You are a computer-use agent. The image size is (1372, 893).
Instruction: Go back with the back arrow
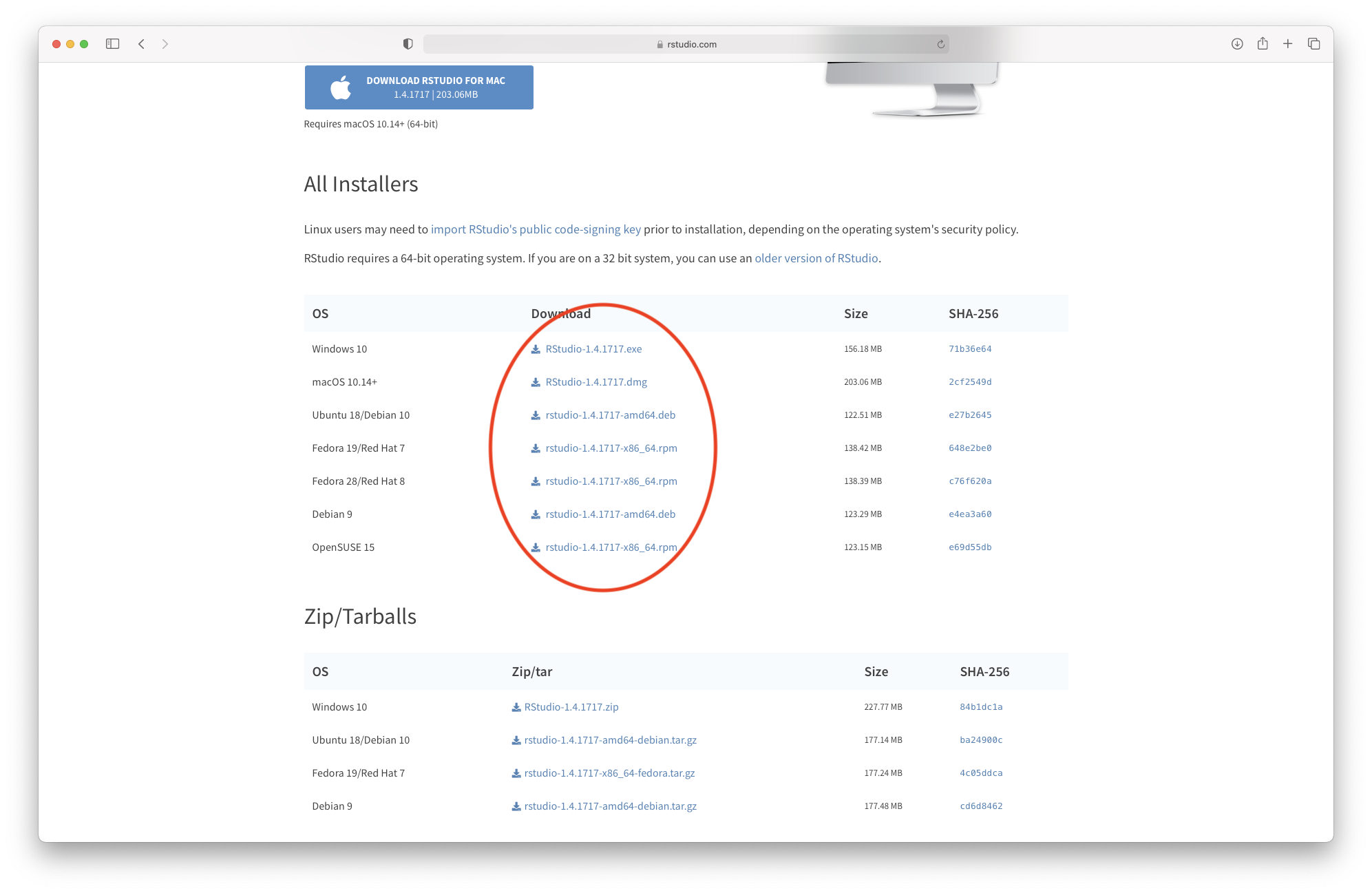point(141,44)
